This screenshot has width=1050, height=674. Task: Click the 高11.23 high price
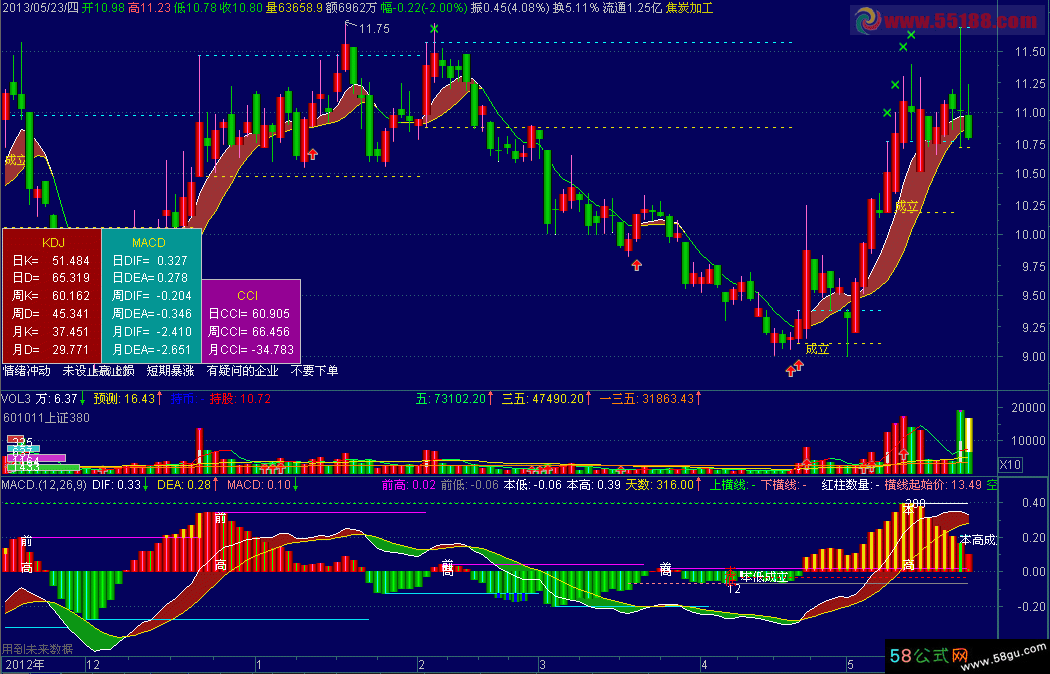tap(149, 8)
